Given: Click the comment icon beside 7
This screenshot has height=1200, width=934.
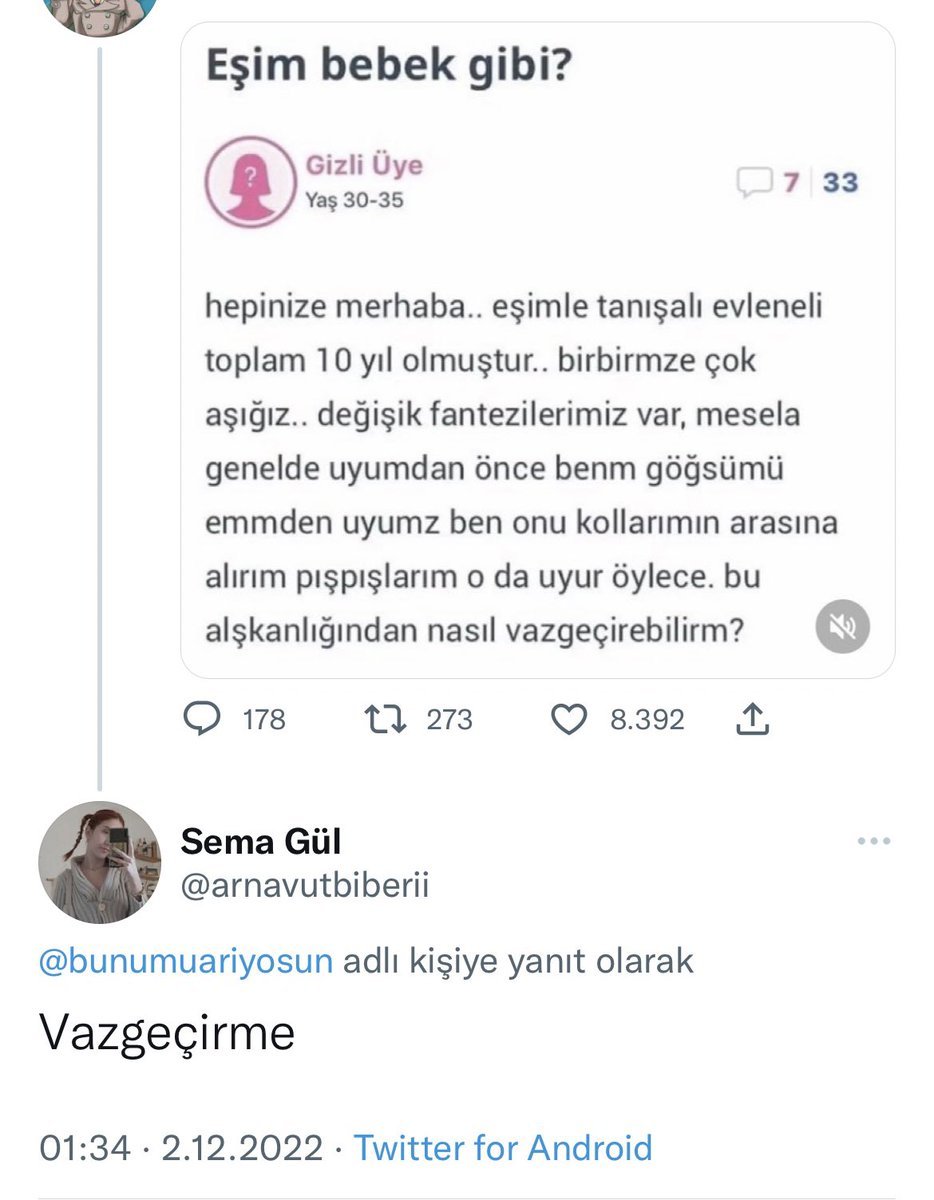Looking at the screenshot, I should point(755,182).
